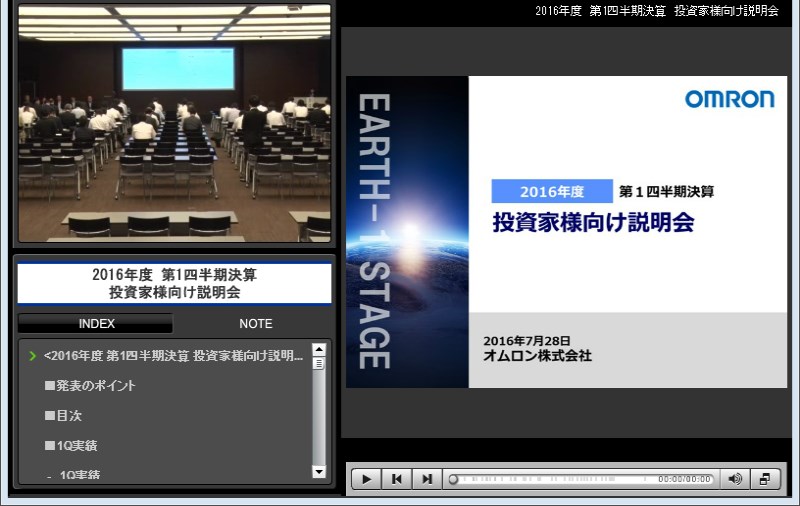This screenshot has height=506, width=800.
Task: Click the 00:00/00:00 time display
Action: (684, 479)
